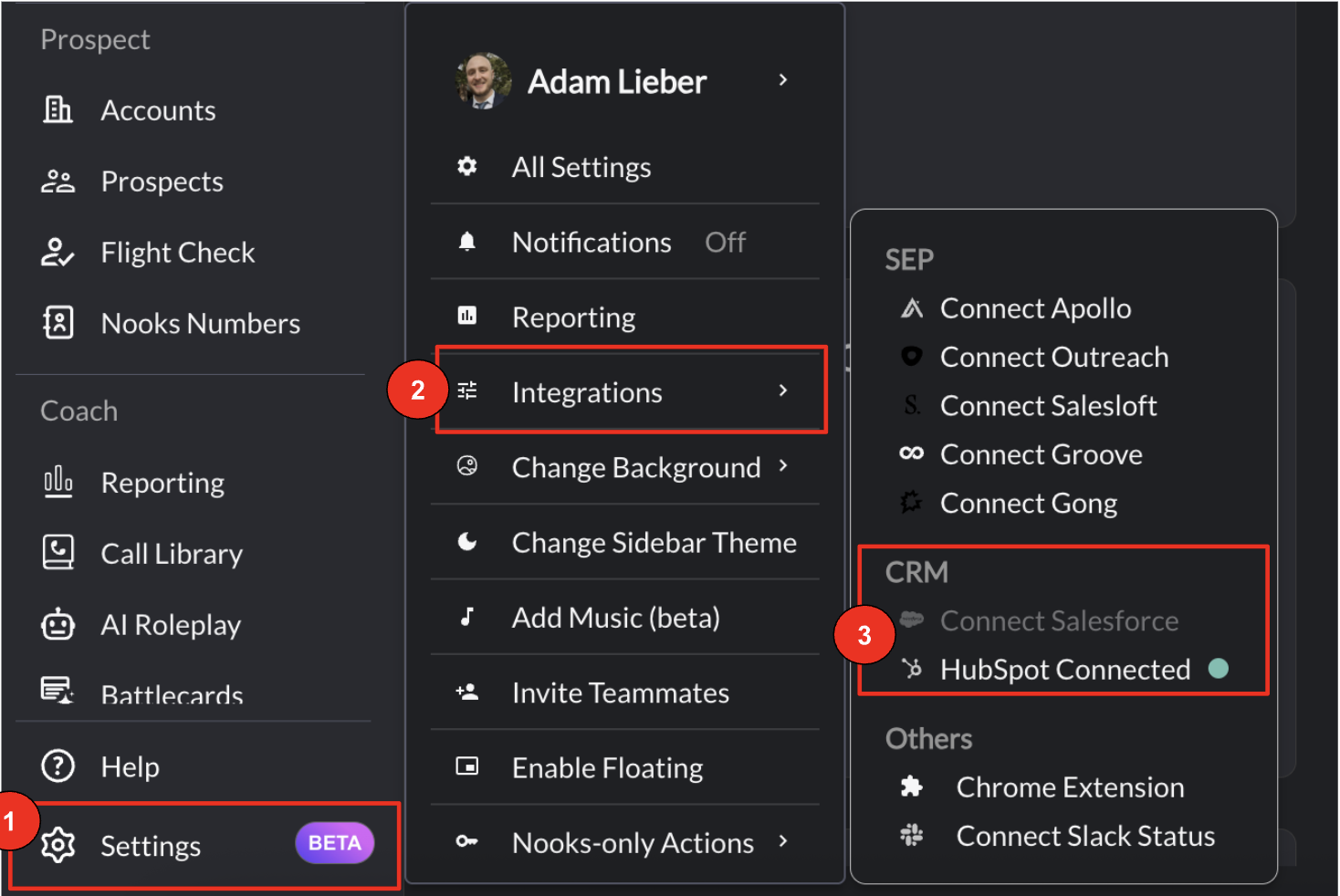
Task: Open All Settings menu item
Action: tap(625, 167)
